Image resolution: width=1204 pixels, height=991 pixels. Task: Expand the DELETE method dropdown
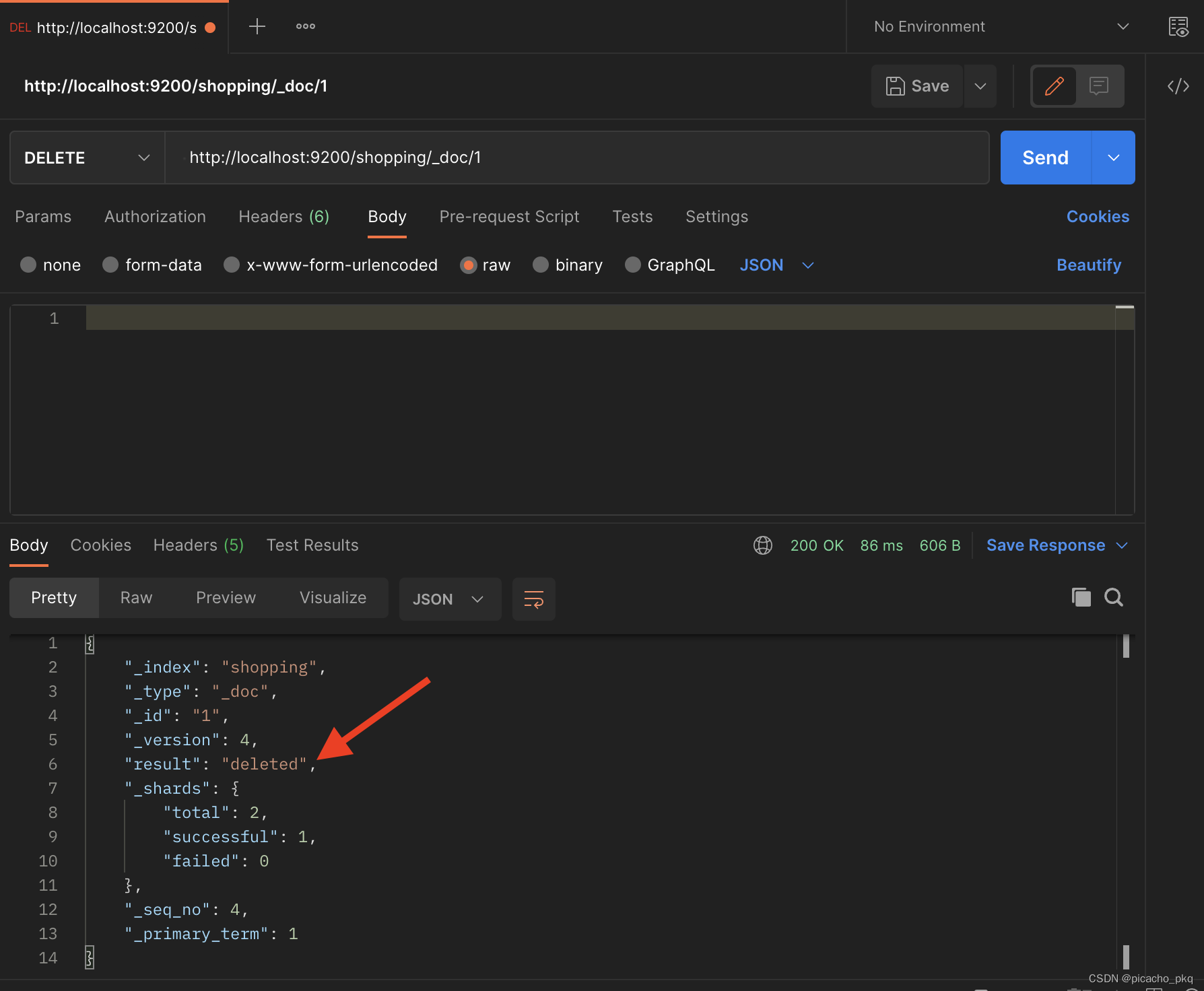click(87, 158)
